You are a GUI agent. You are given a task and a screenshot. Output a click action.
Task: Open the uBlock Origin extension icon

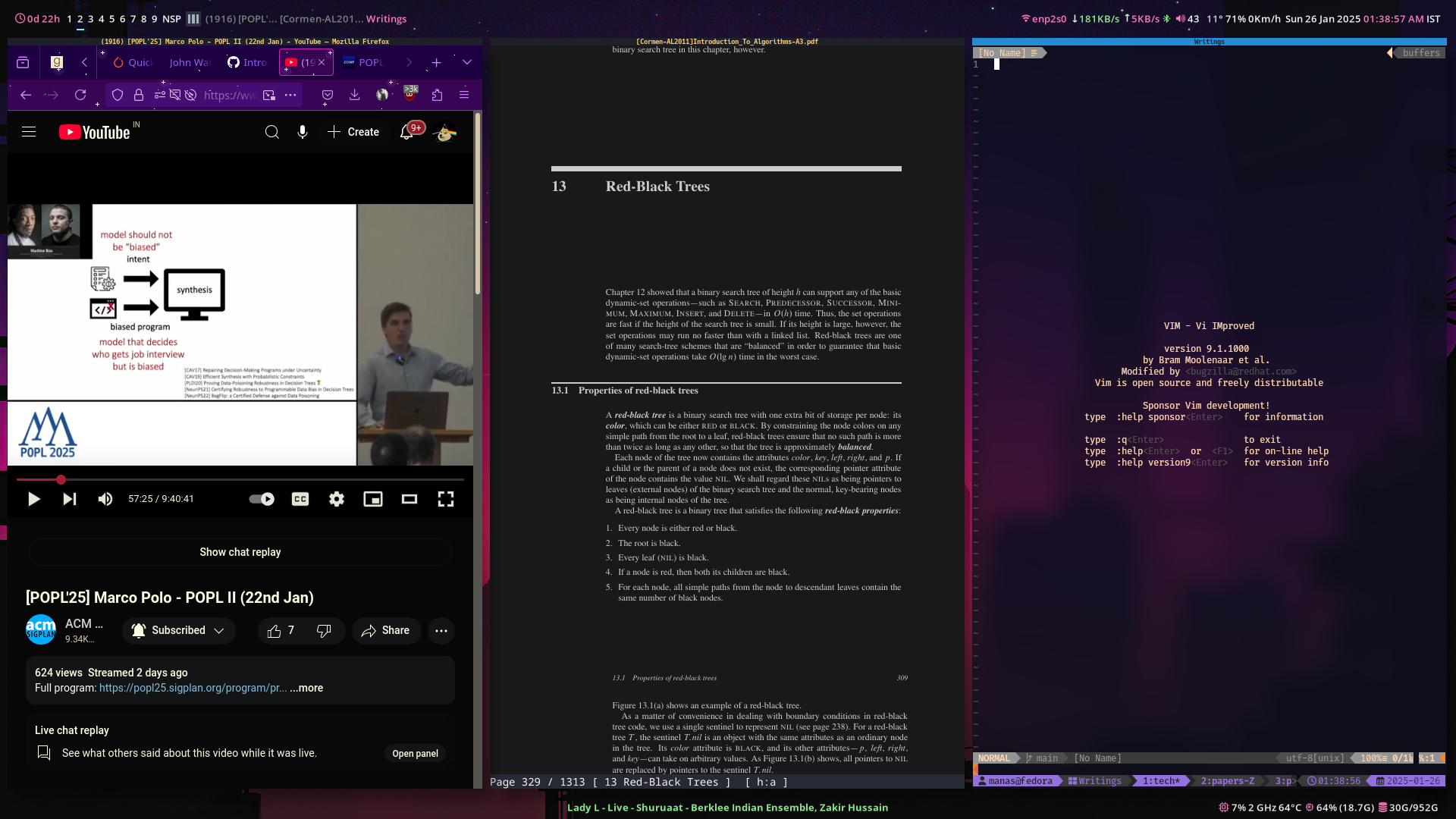point(410,95)
